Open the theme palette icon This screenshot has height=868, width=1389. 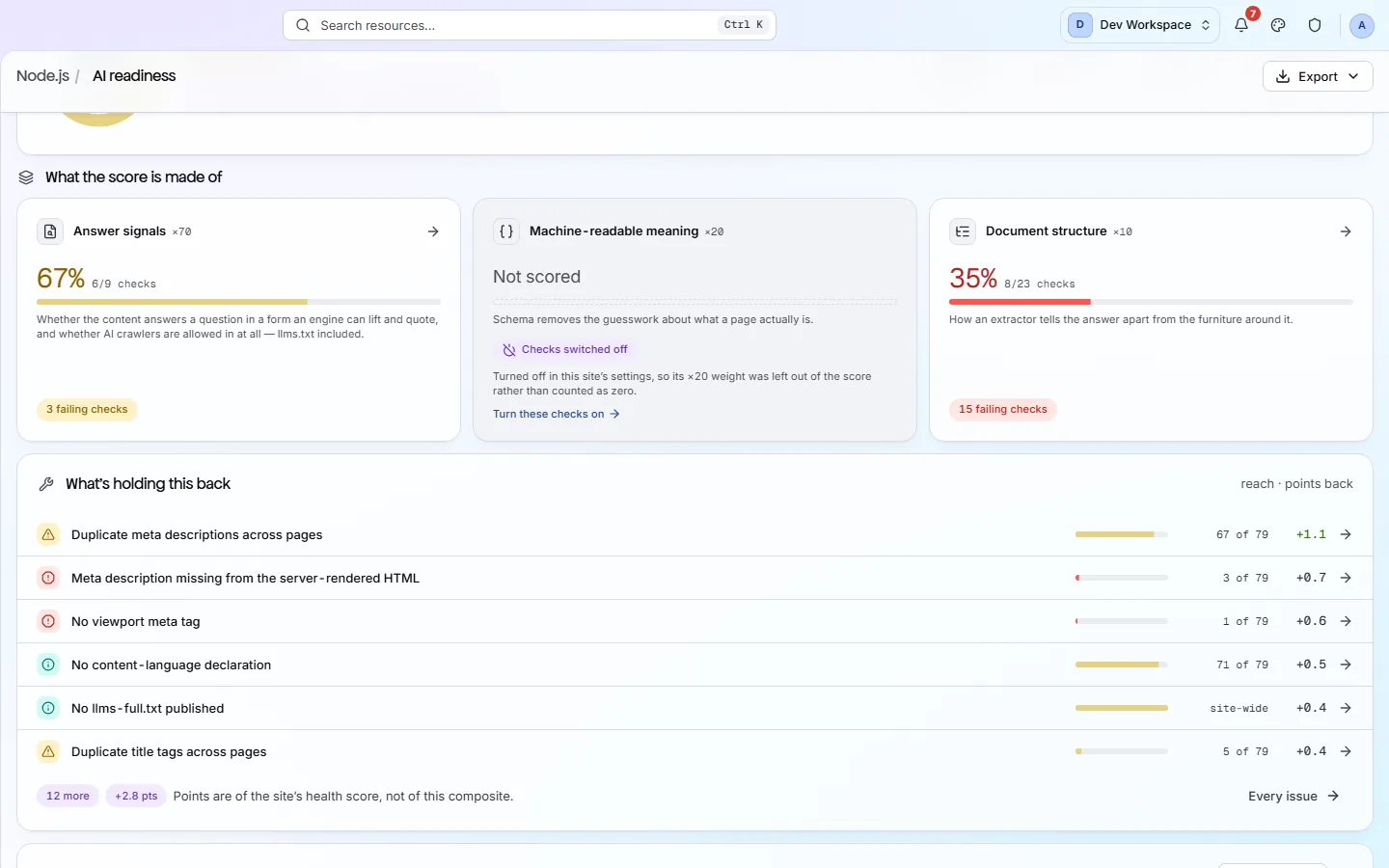pyautogui.click(x=1278, y=25)
